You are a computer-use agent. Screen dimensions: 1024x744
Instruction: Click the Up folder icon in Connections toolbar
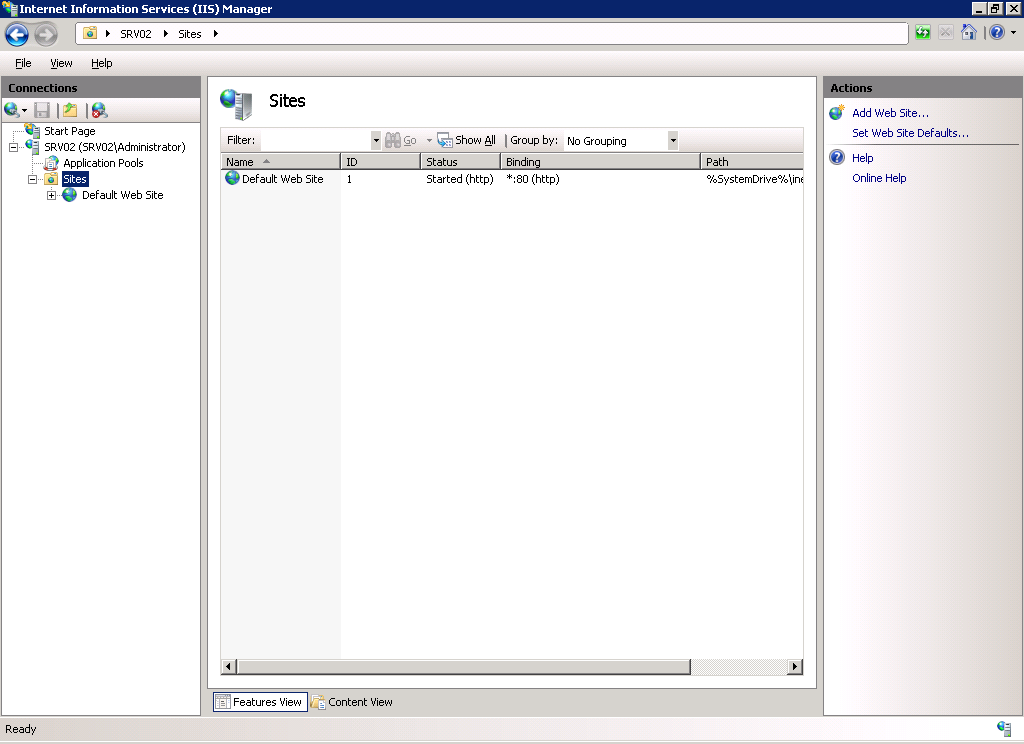(x=70, y=110)
